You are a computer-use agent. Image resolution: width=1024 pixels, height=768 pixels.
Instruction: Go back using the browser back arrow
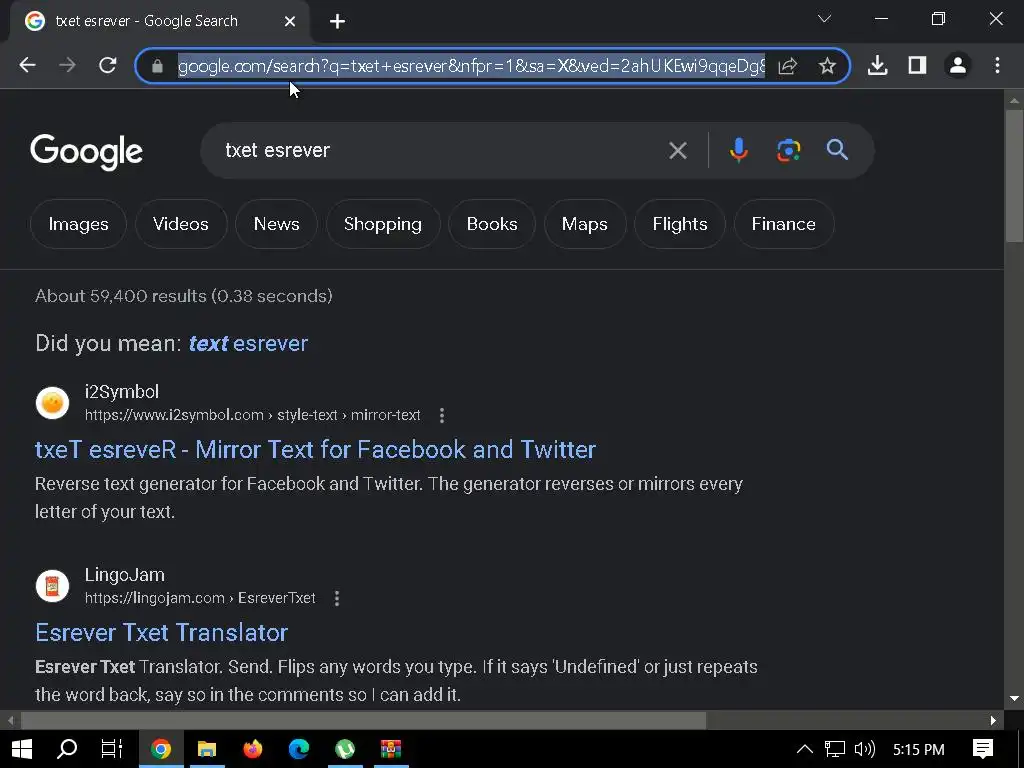point(27,65)
